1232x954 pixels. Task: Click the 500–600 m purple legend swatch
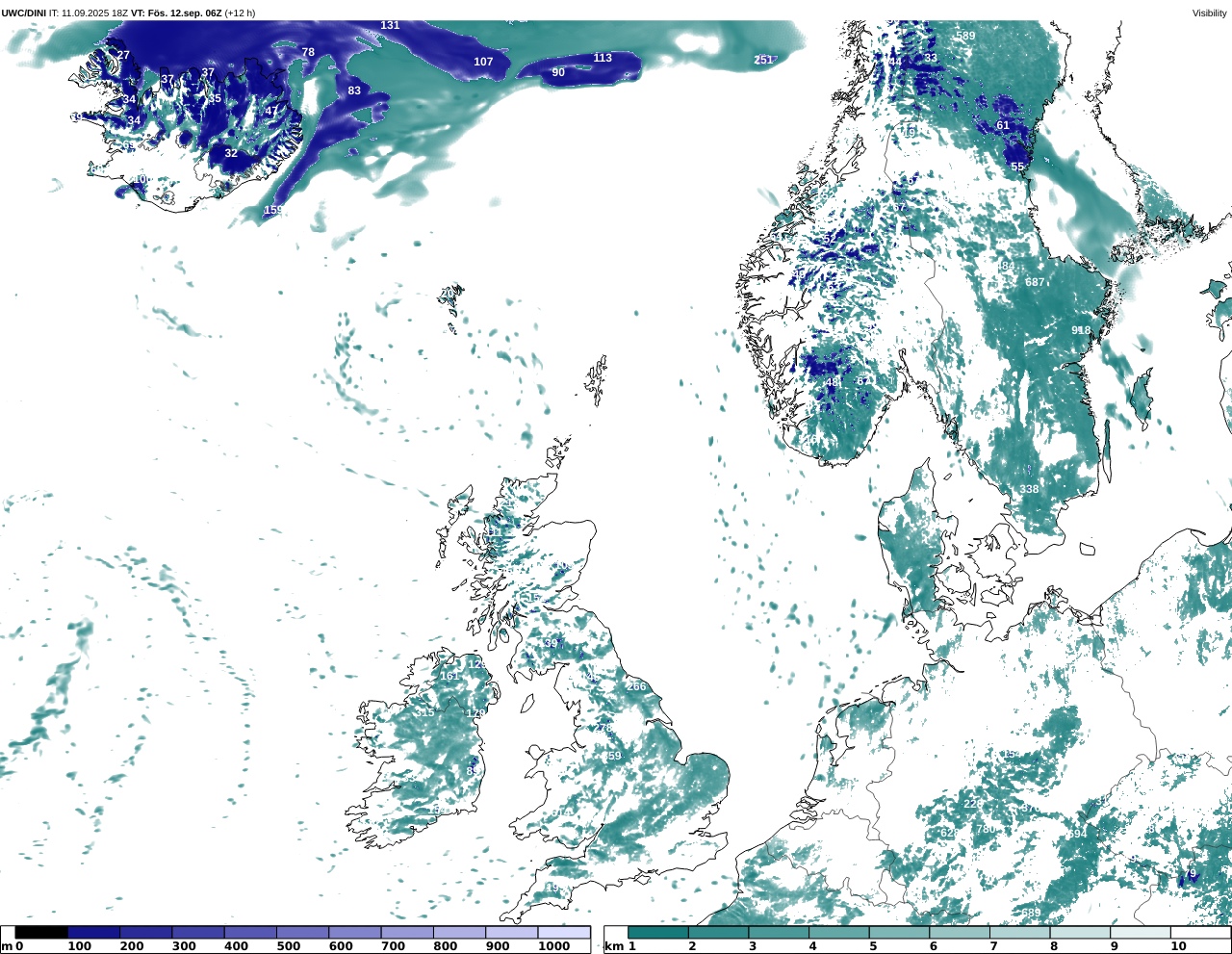pyautogui.click(x=302, y=932)
